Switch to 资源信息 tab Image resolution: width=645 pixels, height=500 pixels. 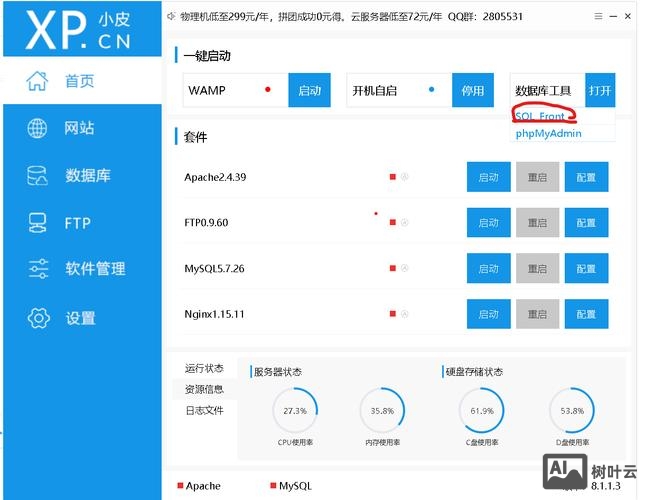pyautogui.click(x=204, y=389)
